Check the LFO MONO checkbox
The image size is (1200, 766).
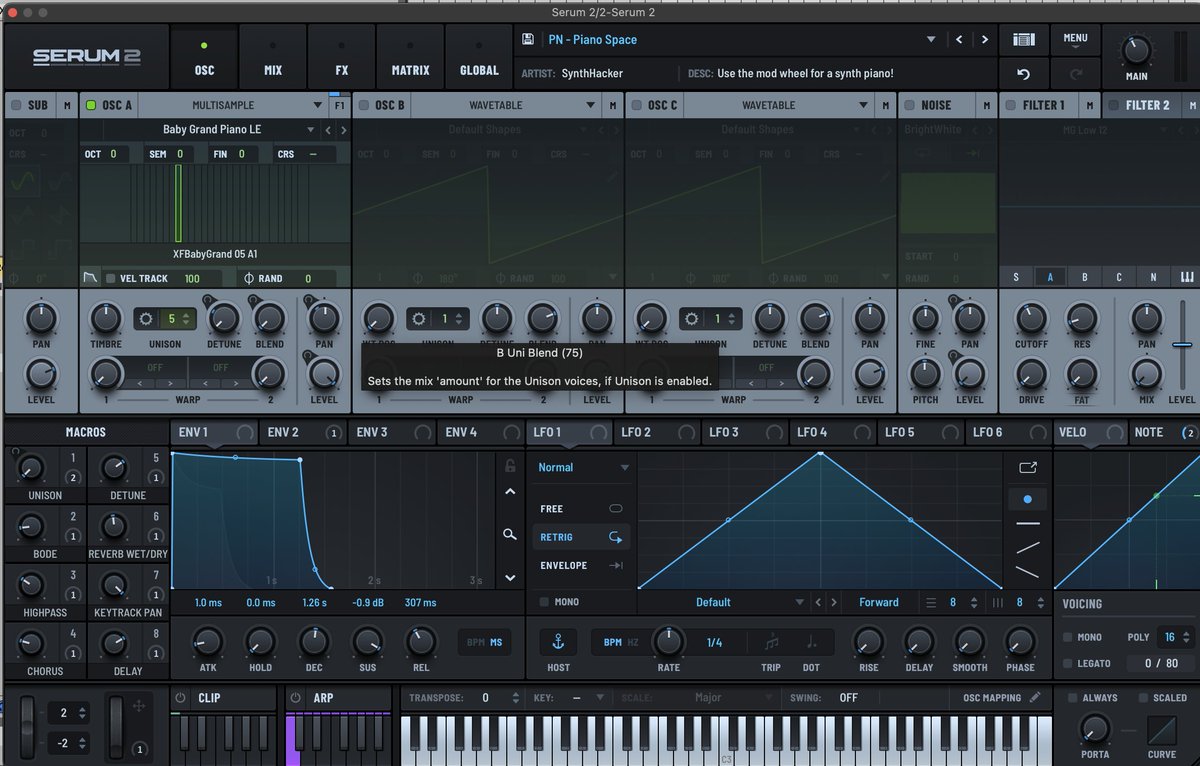click(544, 602)
